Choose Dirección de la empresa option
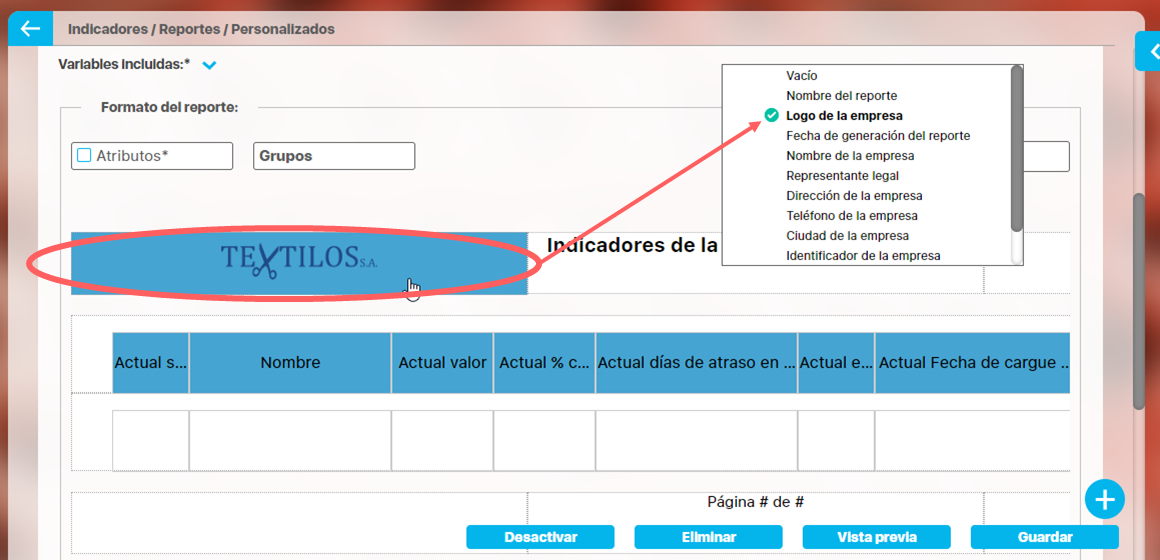The height and width of the screenshot is (560, 1160). pos(854,196)
